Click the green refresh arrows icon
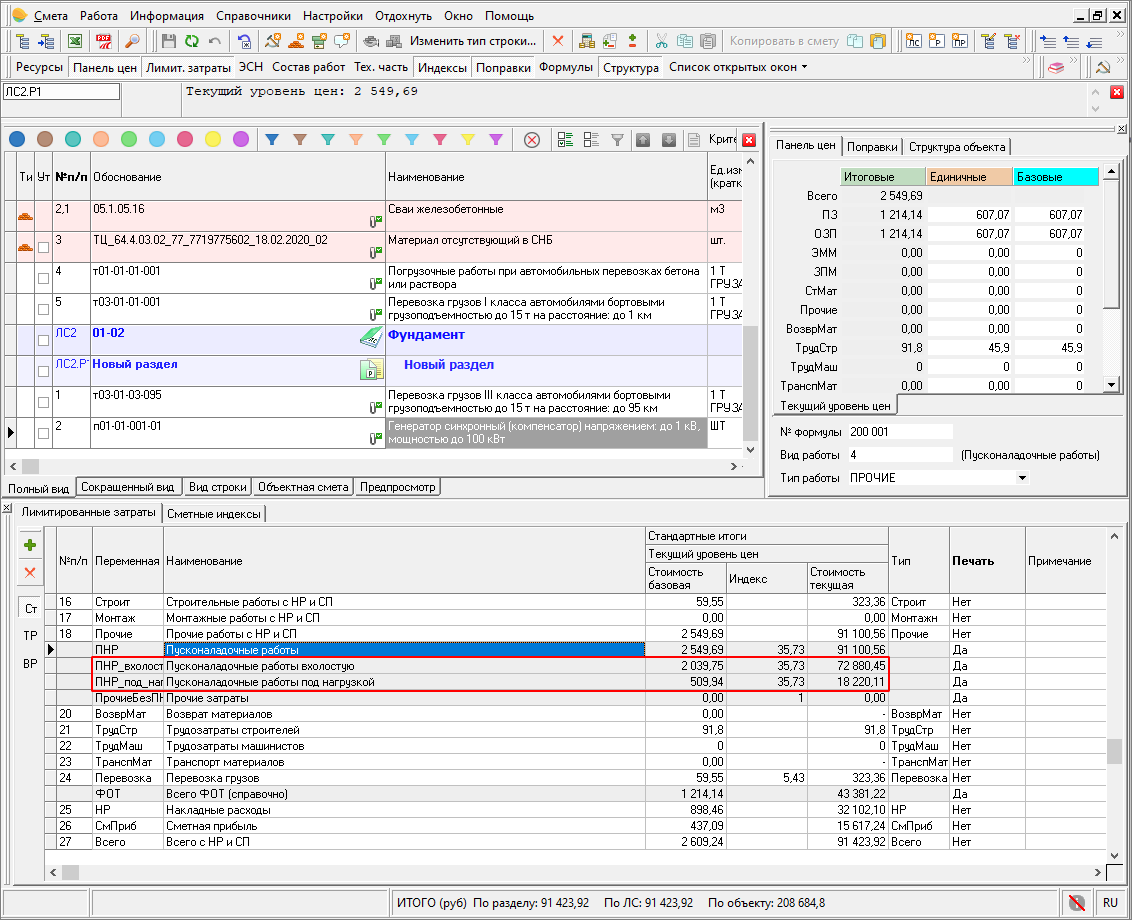 [190, 41]
